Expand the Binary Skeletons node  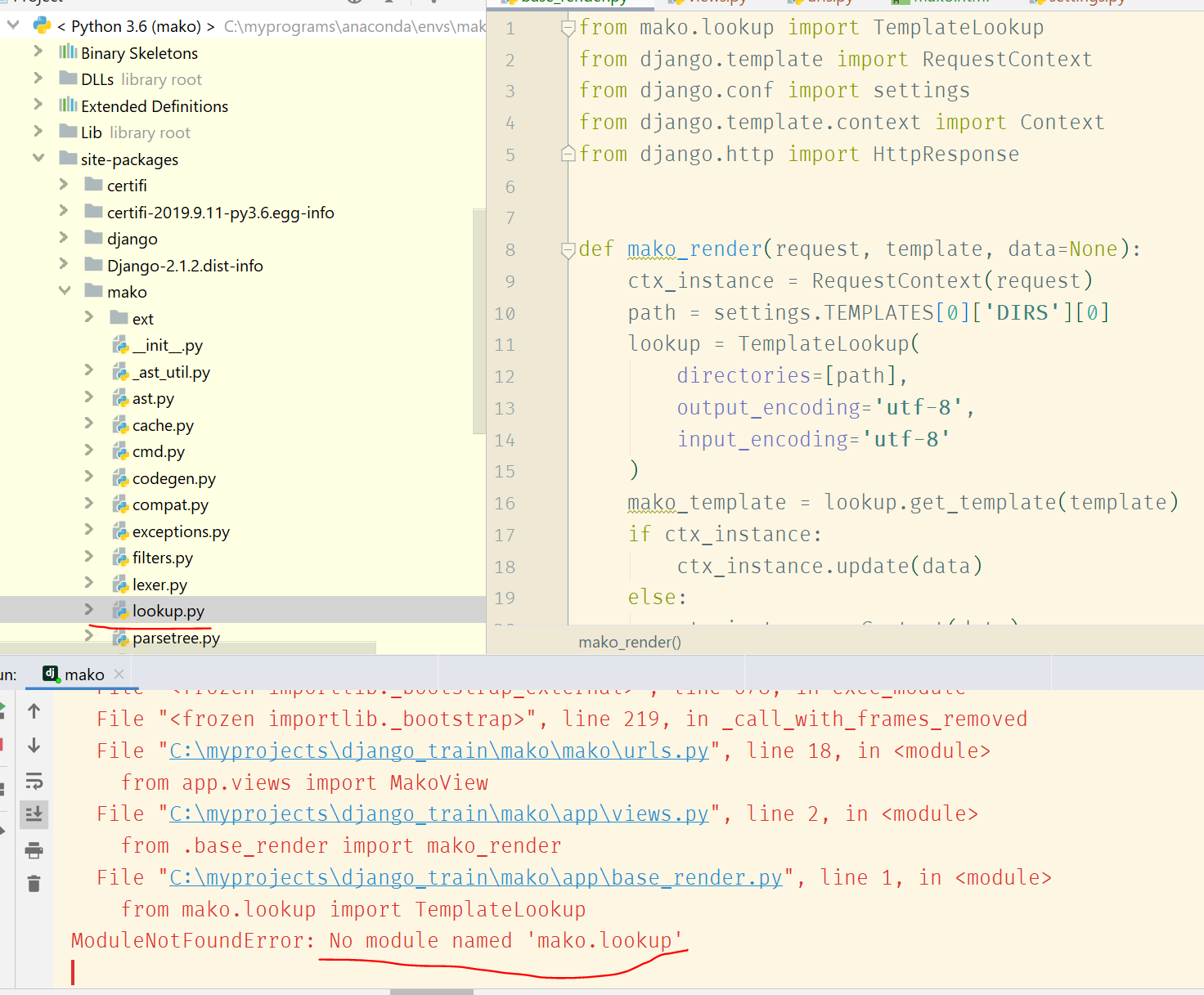tap(38, 52)
